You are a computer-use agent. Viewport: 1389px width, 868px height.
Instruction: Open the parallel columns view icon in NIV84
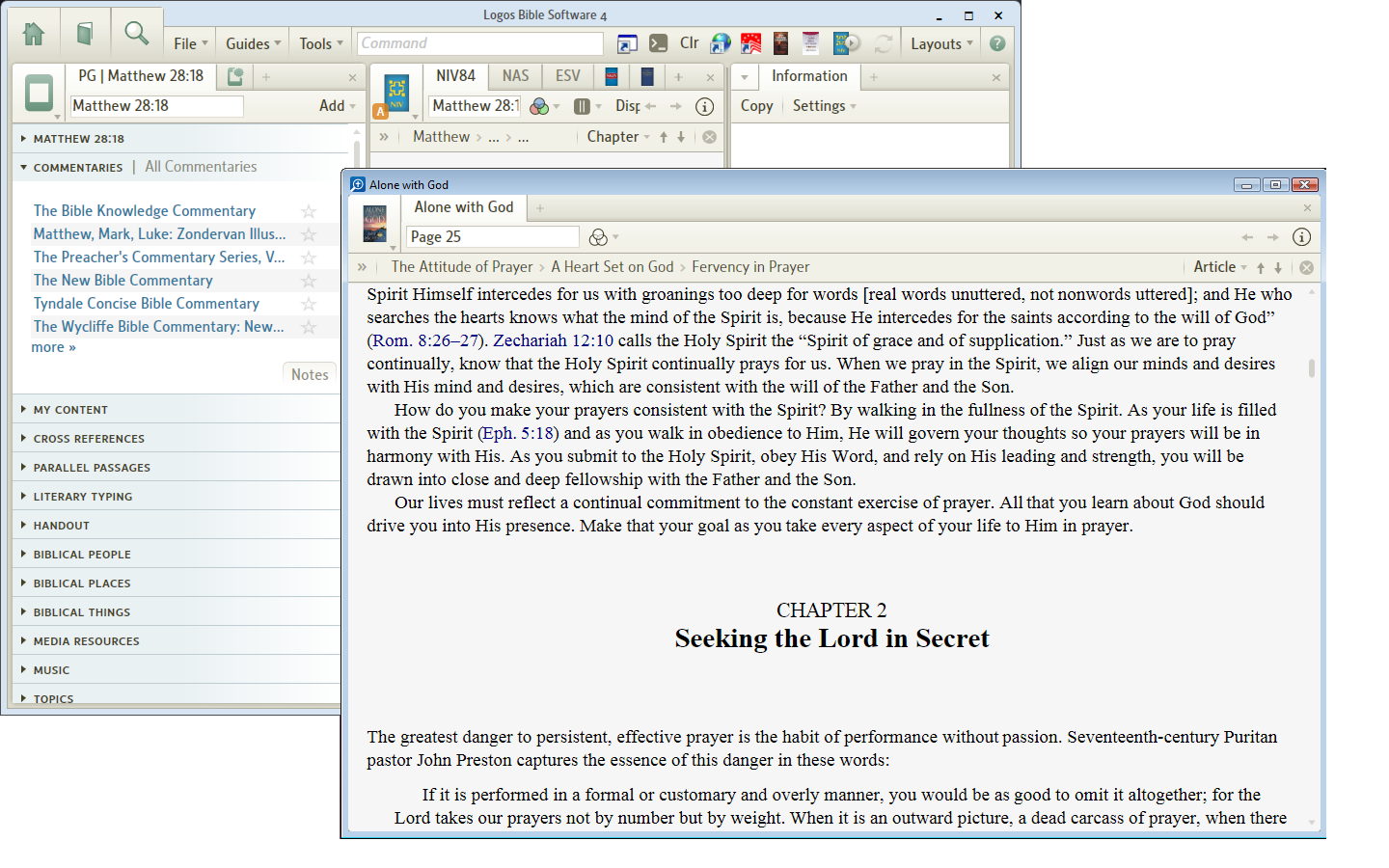(586, 106)
